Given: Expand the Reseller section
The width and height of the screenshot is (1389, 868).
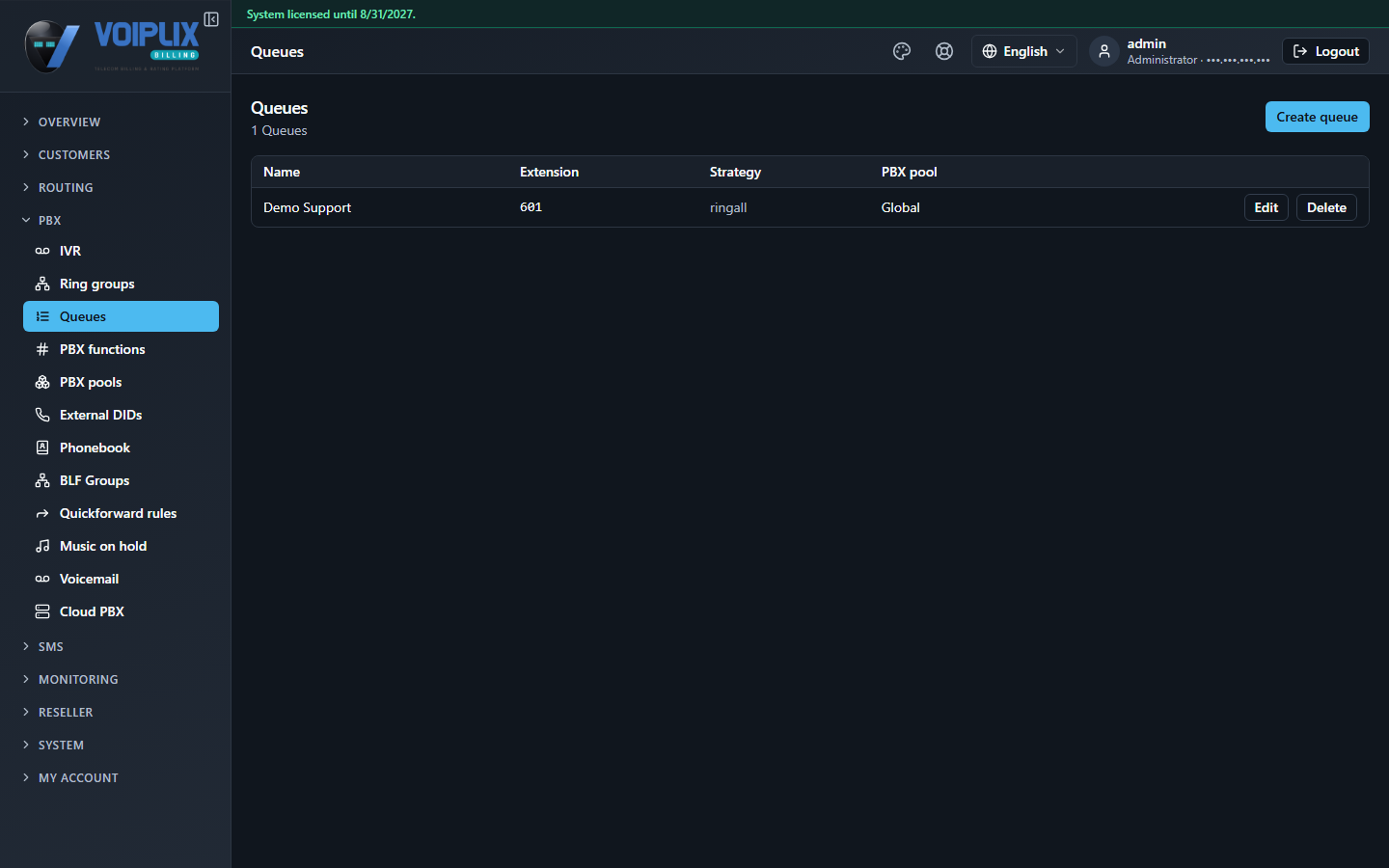Looking at the screenshot, I should tap(121, 712).
